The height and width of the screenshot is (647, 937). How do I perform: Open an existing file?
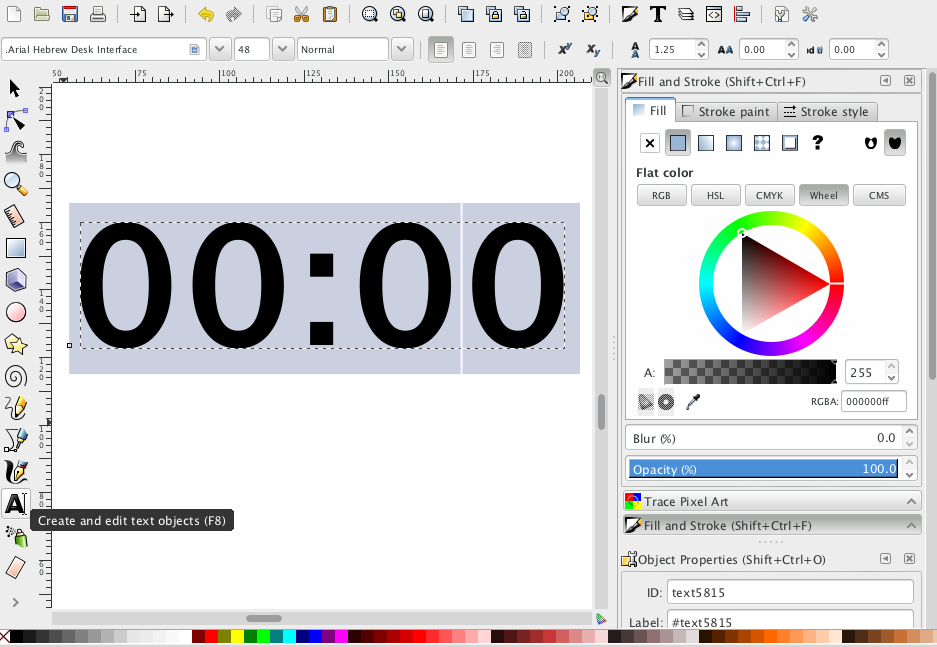point(41,14)
